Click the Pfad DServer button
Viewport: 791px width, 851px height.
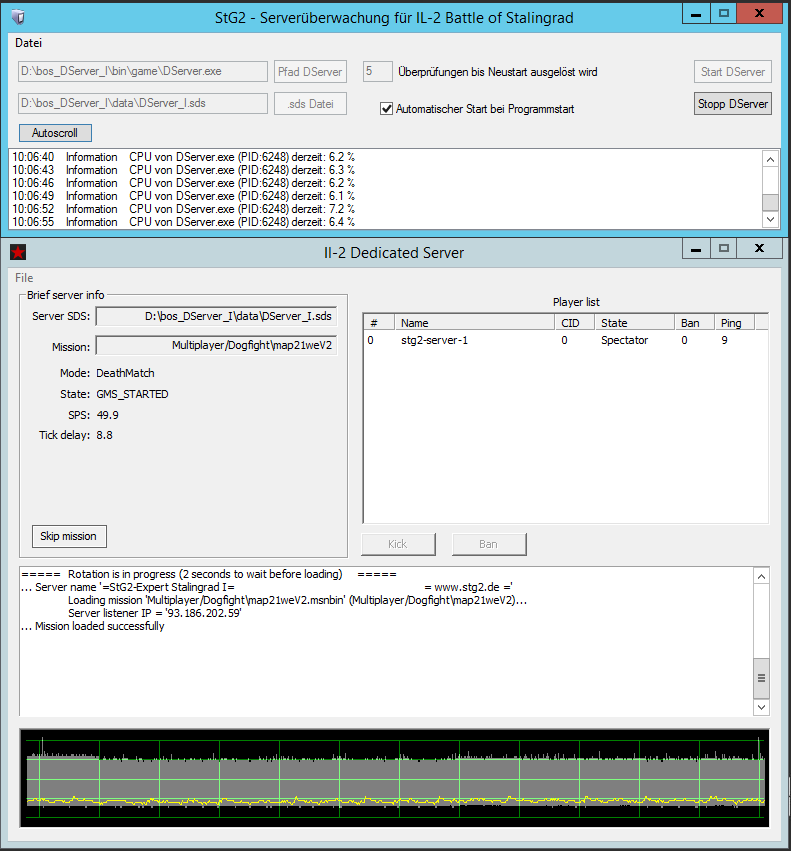point(310,72)
